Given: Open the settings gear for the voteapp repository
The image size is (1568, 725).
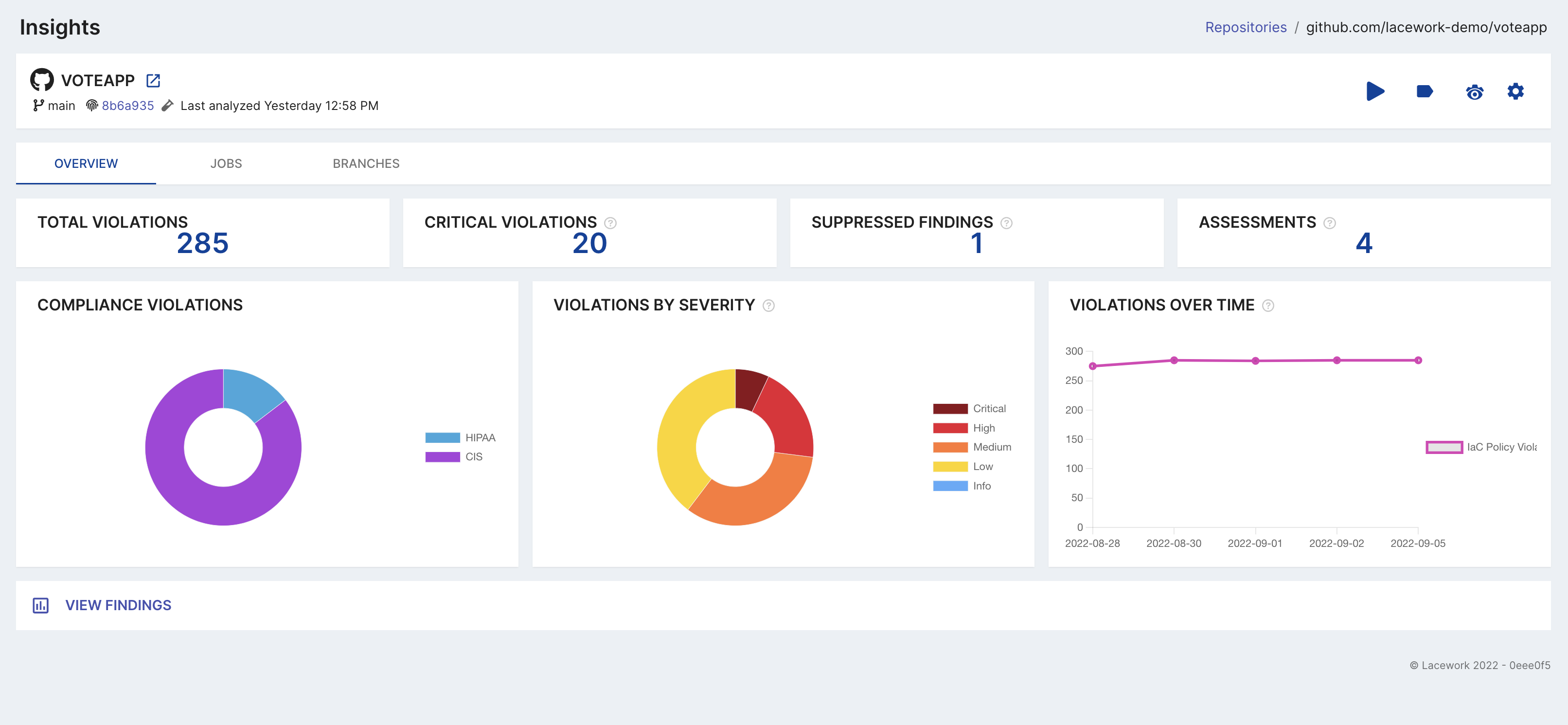Looking at the screenshot, I should pos(1515,91).
